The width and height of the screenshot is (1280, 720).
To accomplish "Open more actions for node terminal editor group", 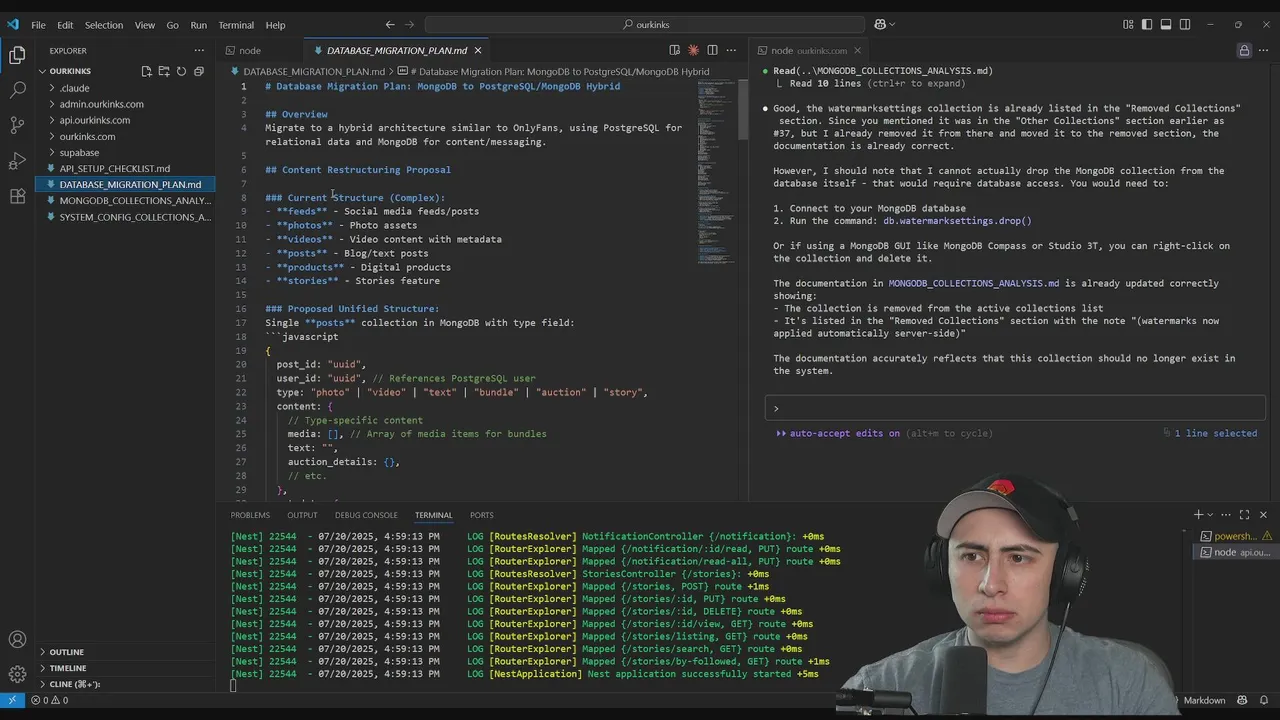I will tap(1263, 50).
